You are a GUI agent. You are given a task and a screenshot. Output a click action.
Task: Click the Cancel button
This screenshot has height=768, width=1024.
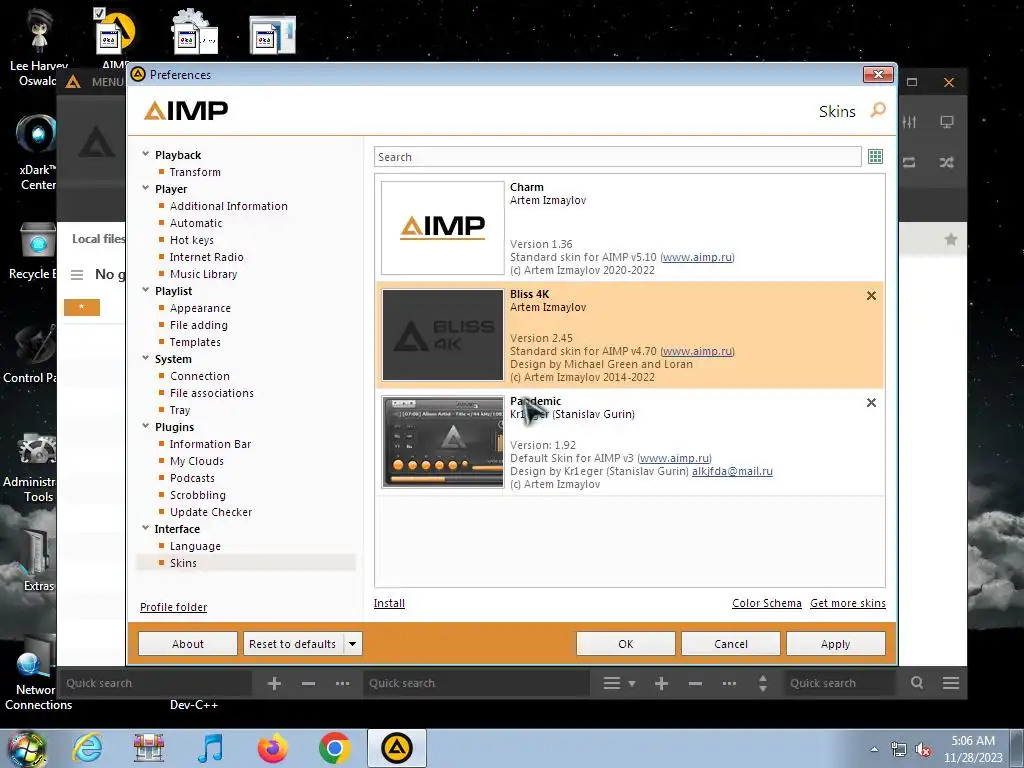pyautogui.click(x=731, y=644)
